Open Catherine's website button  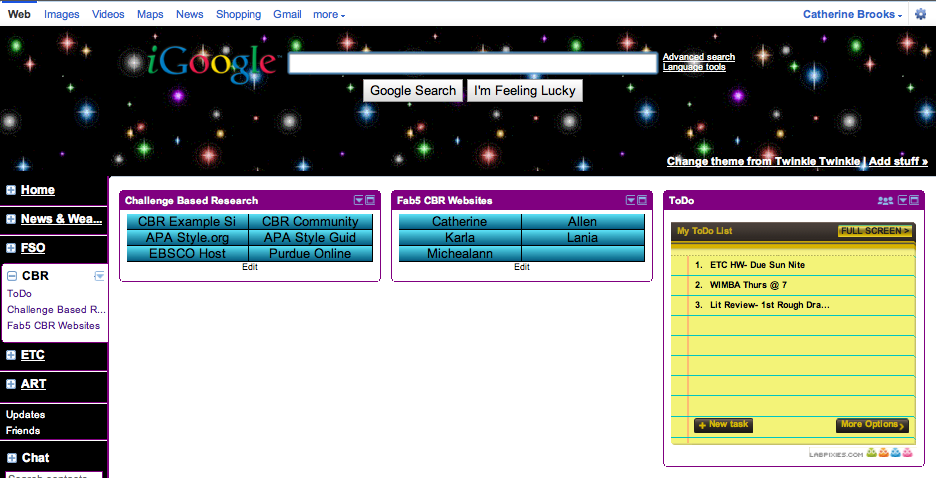pyautogui.click(x=460, y=221)
